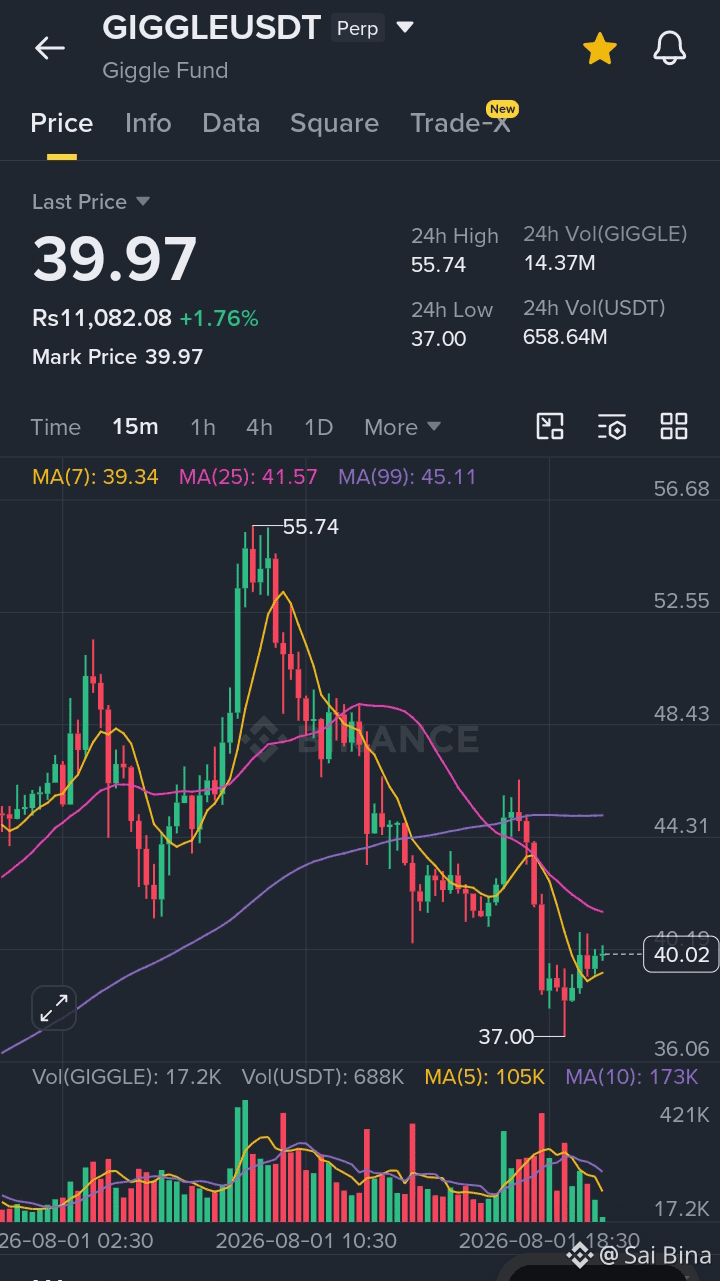Image resolution: width=720 pixels, height=1281 pixels.
Task: Tap the Perp contract badge
Action: point(357,28)
